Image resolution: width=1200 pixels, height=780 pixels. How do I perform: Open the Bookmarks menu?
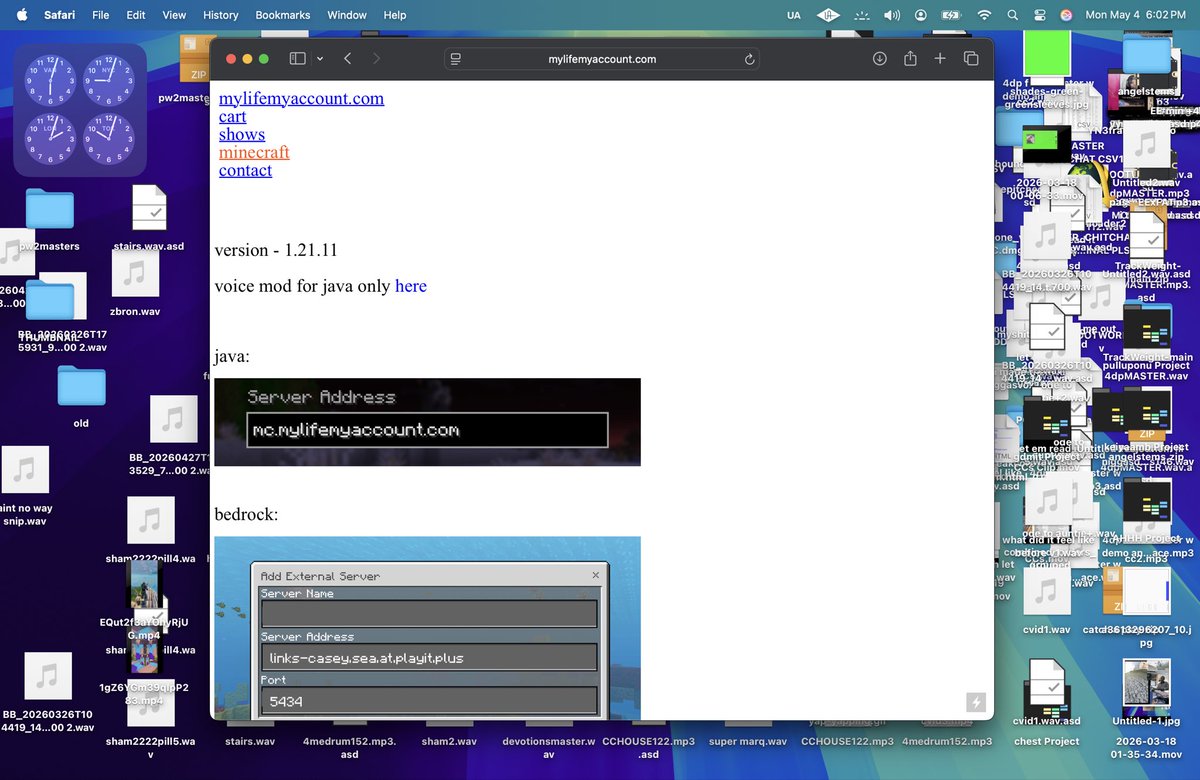tap(283, 15)
